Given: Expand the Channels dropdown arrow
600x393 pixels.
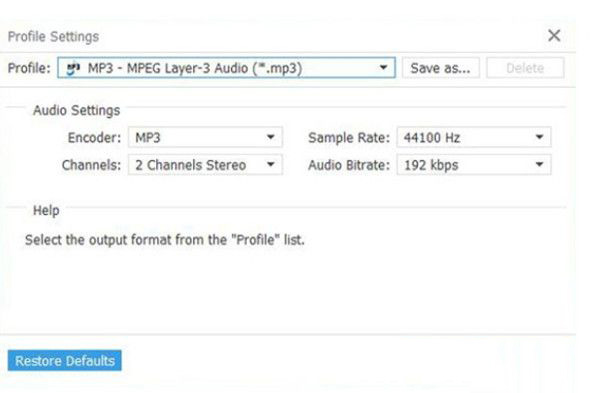Looking at the screenshot, I should click(271, 165).
